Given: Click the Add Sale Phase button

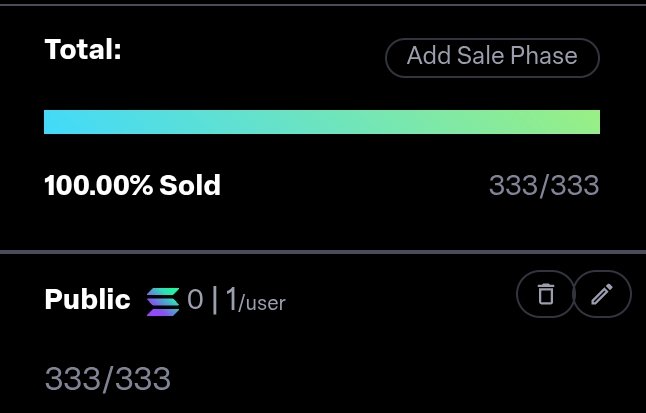Looking at the screenshot, I should (492, 56).
